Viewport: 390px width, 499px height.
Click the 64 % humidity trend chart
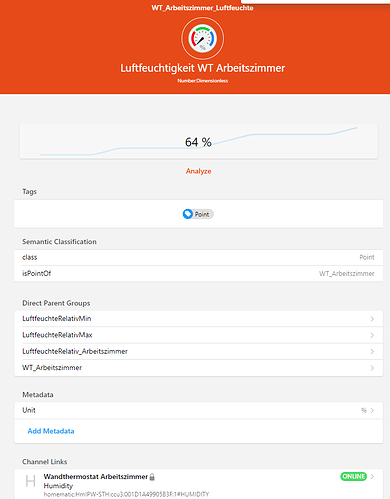pyautogui.click(x=198, y=141)
